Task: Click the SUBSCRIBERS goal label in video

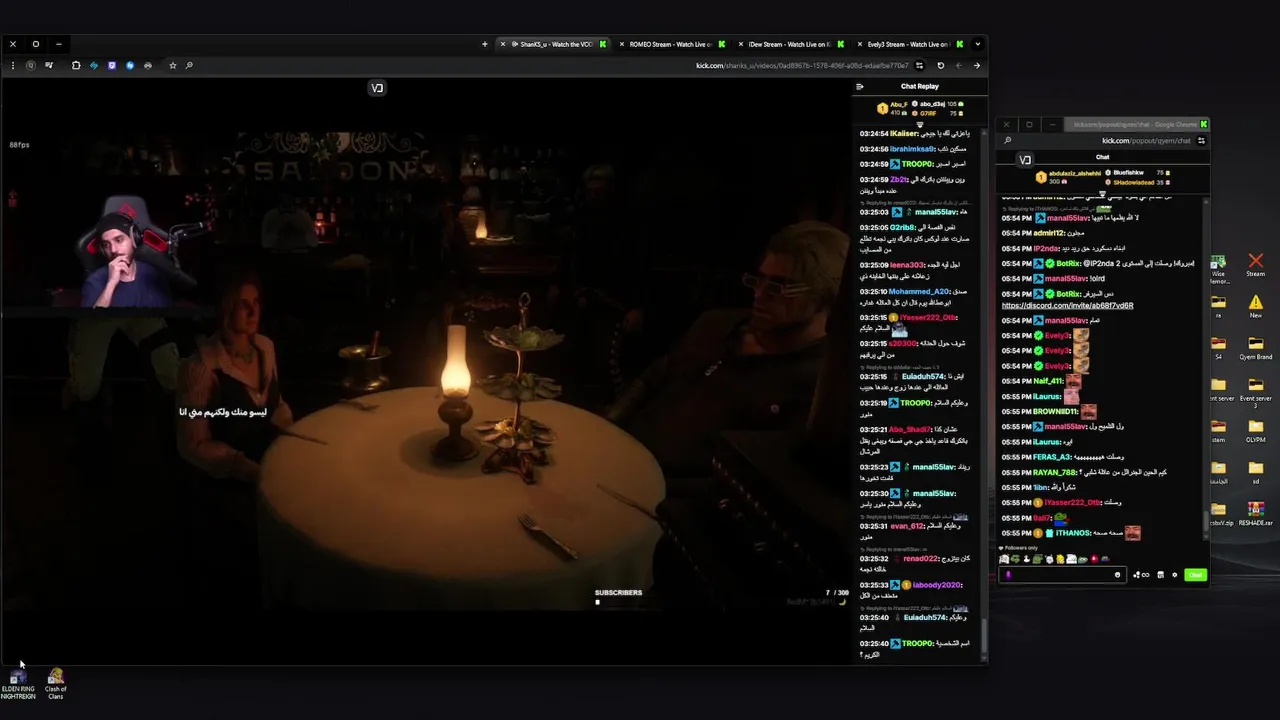Action: [x=618, y=593]
